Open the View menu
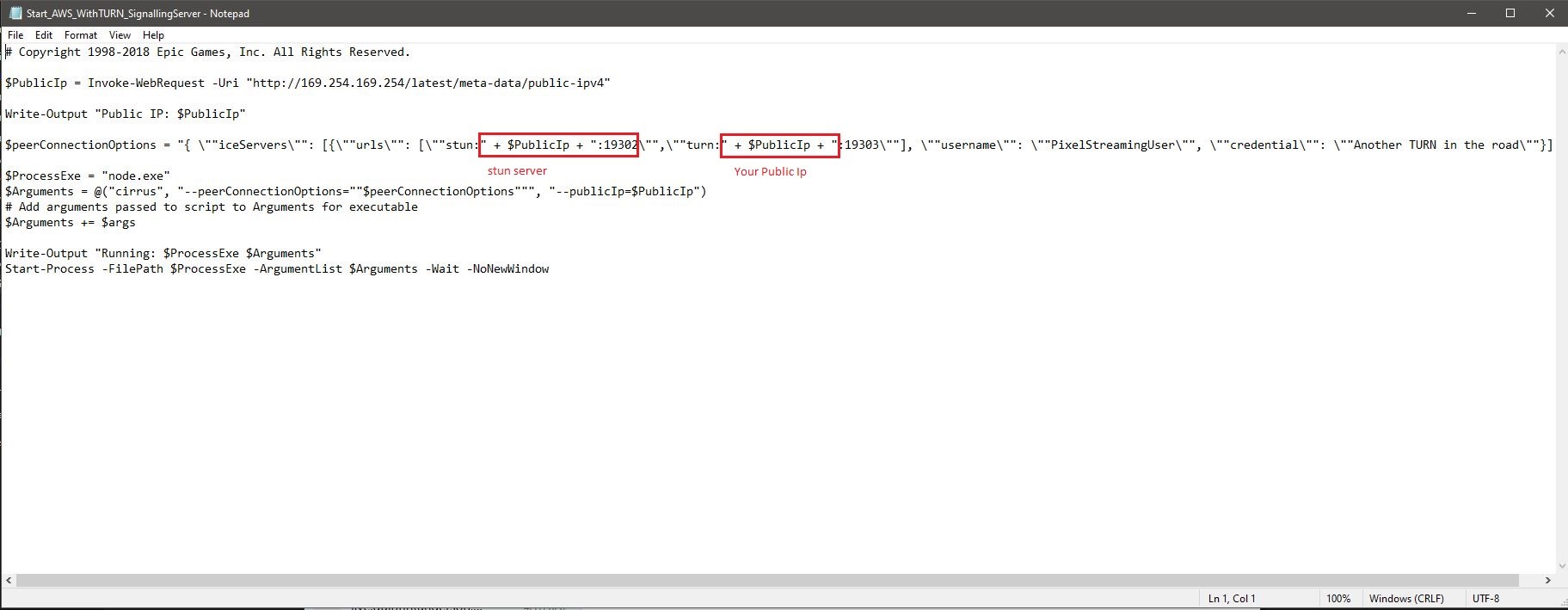This screenshot has width=1568, height=610. click(x=120, y=35)
